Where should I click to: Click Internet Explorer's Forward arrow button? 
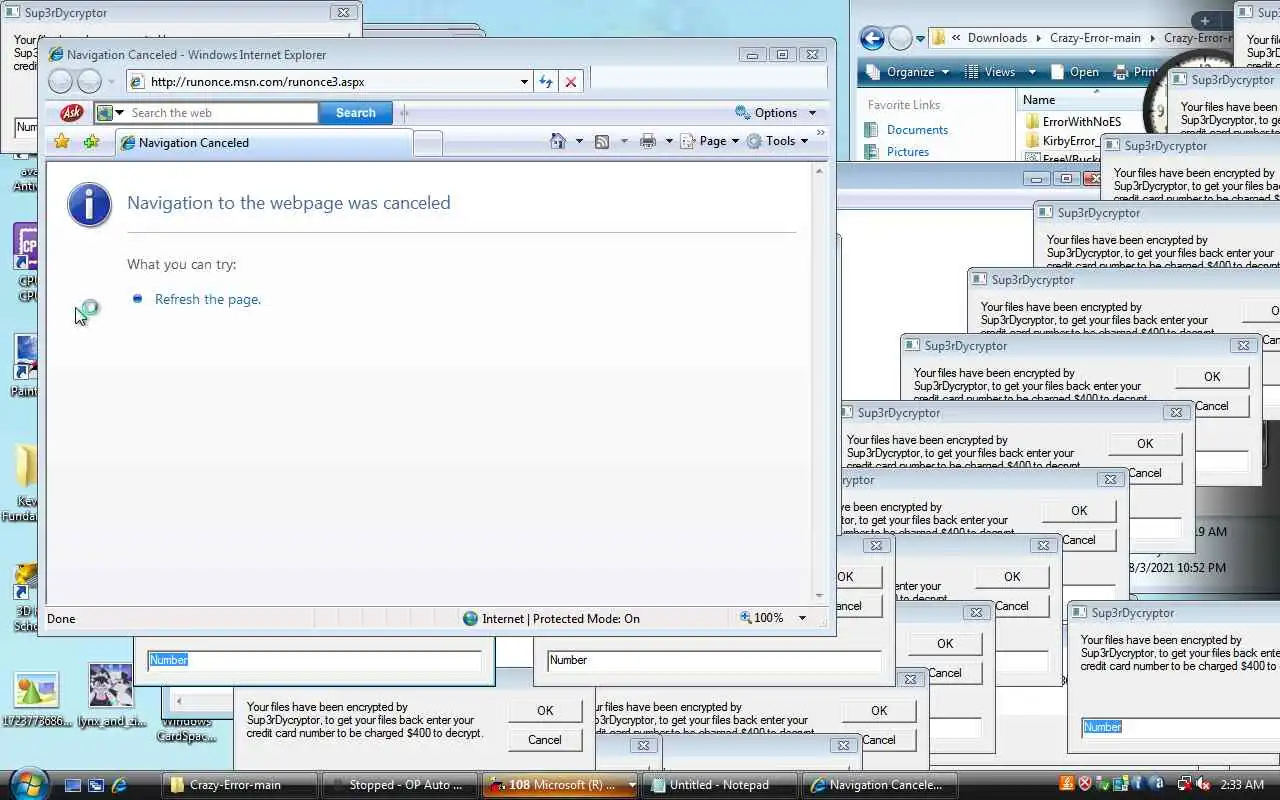[x=90, y=82]
